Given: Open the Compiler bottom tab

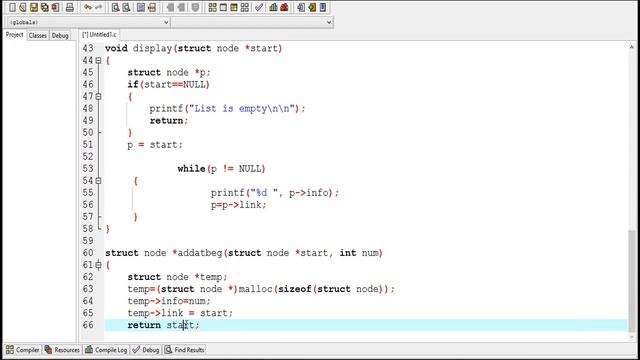Looking at the screenshot, I should [x=22, y=350].
